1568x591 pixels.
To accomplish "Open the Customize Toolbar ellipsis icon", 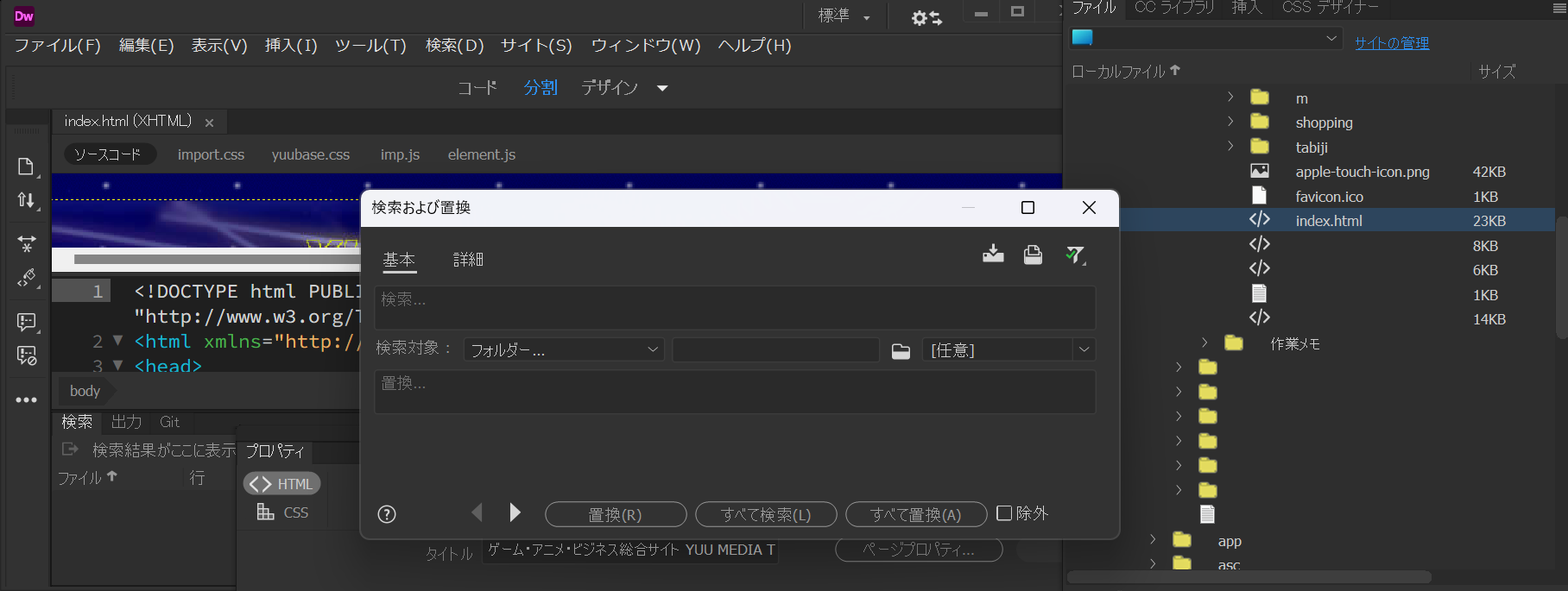I will tap(26, 400).
